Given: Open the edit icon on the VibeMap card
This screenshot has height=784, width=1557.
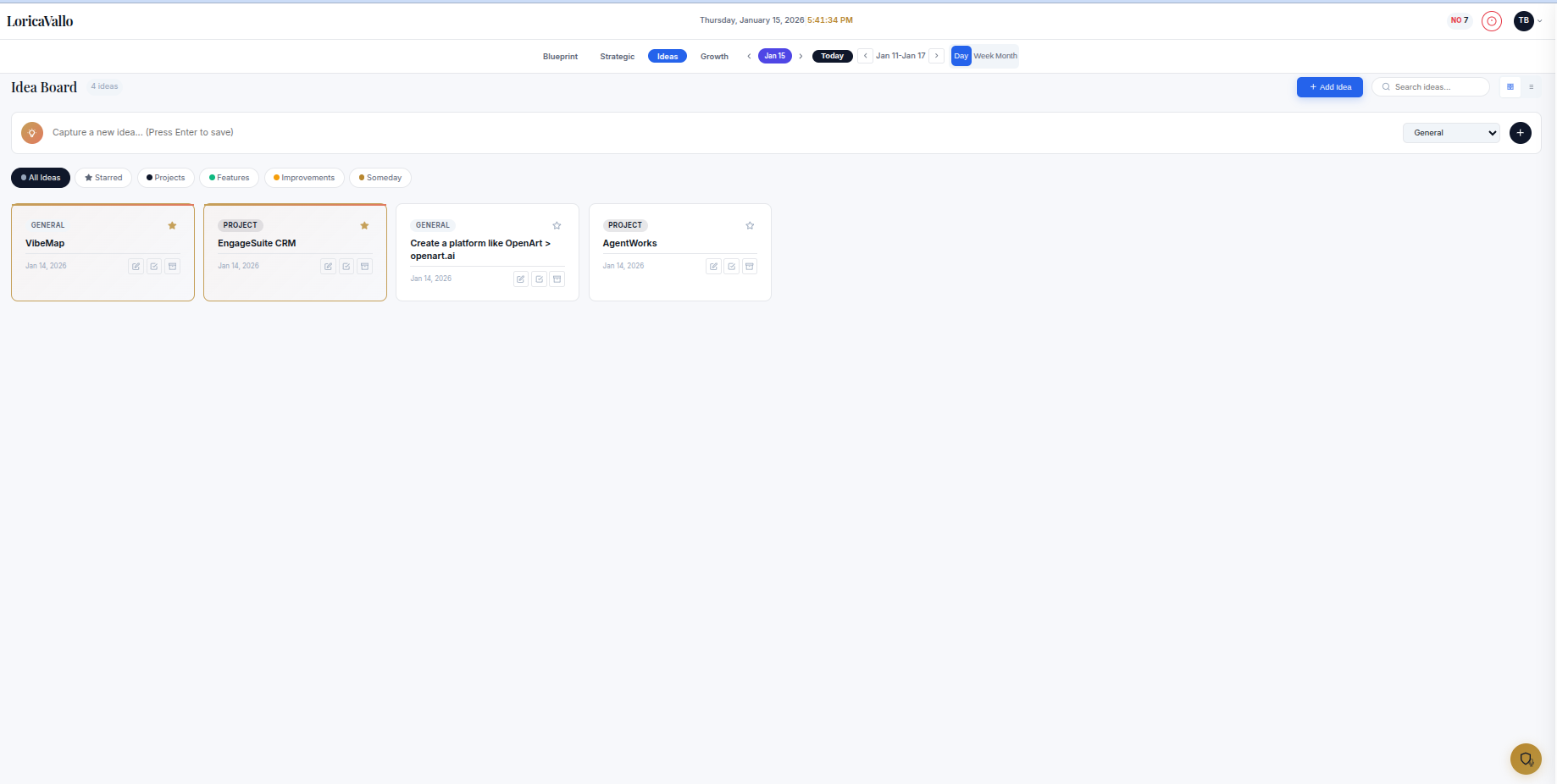Looking at the screenshot, I should click(x=136, y=266).
